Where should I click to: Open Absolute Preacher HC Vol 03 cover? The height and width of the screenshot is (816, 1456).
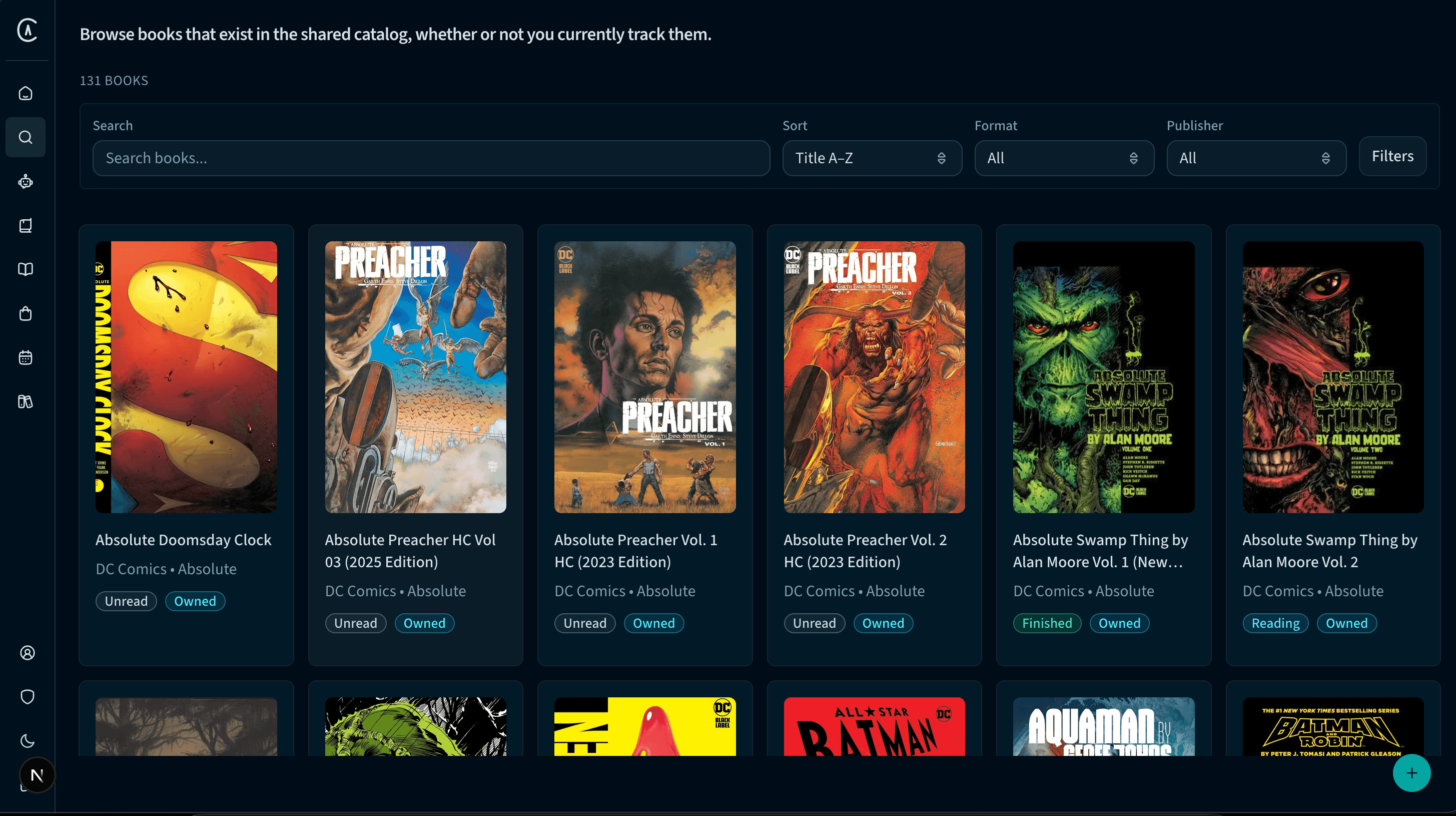point(415,377)
